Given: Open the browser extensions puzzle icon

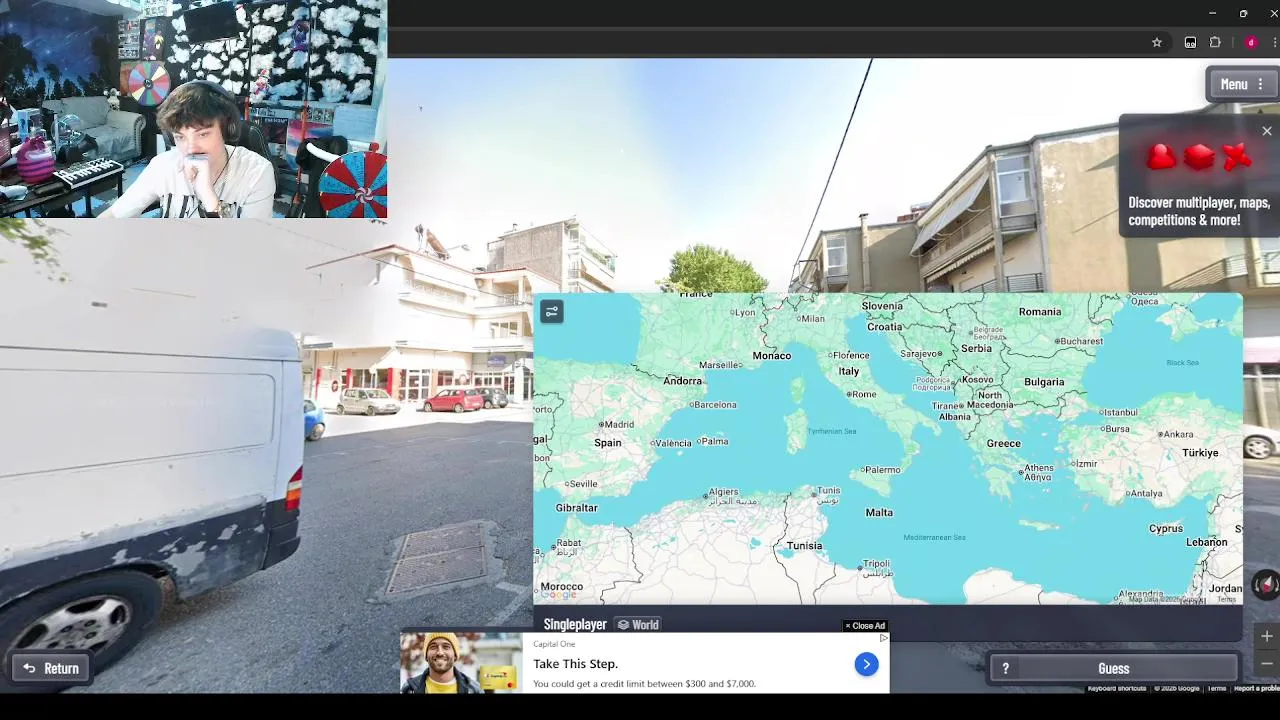Looking at the screenshot, I should 1215,42.
